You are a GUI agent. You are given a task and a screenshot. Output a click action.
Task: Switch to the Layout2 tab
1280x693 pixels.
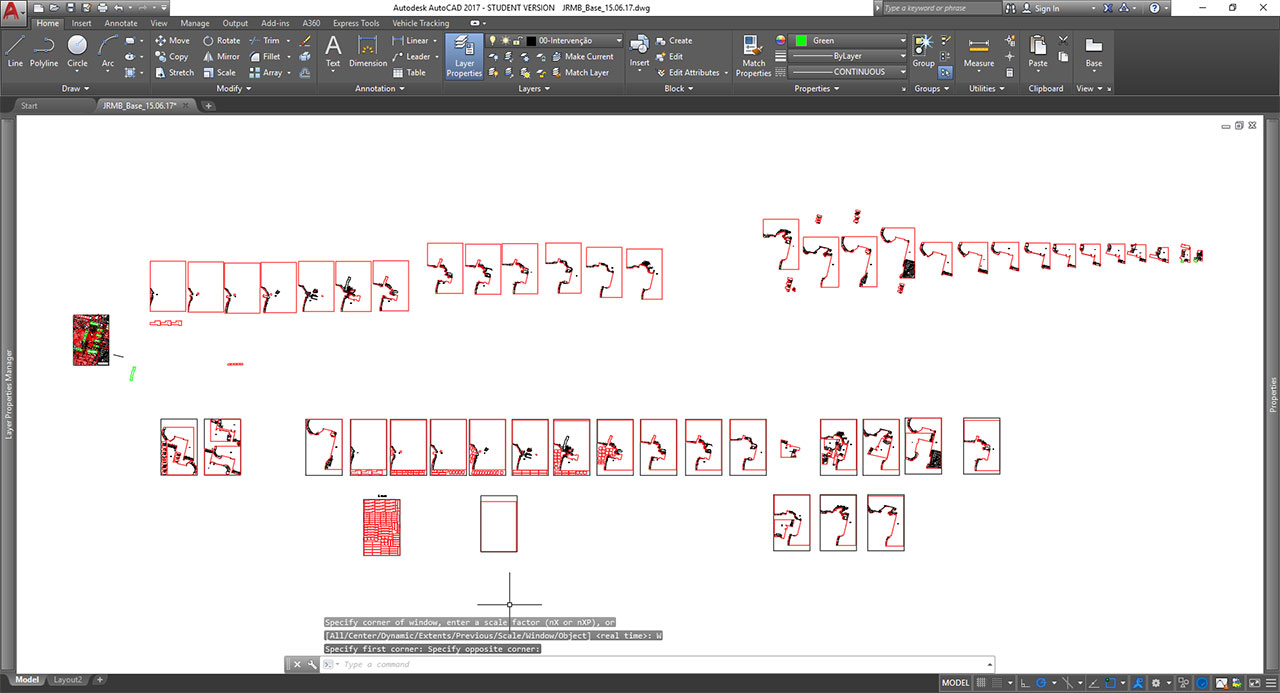point(68,680)
